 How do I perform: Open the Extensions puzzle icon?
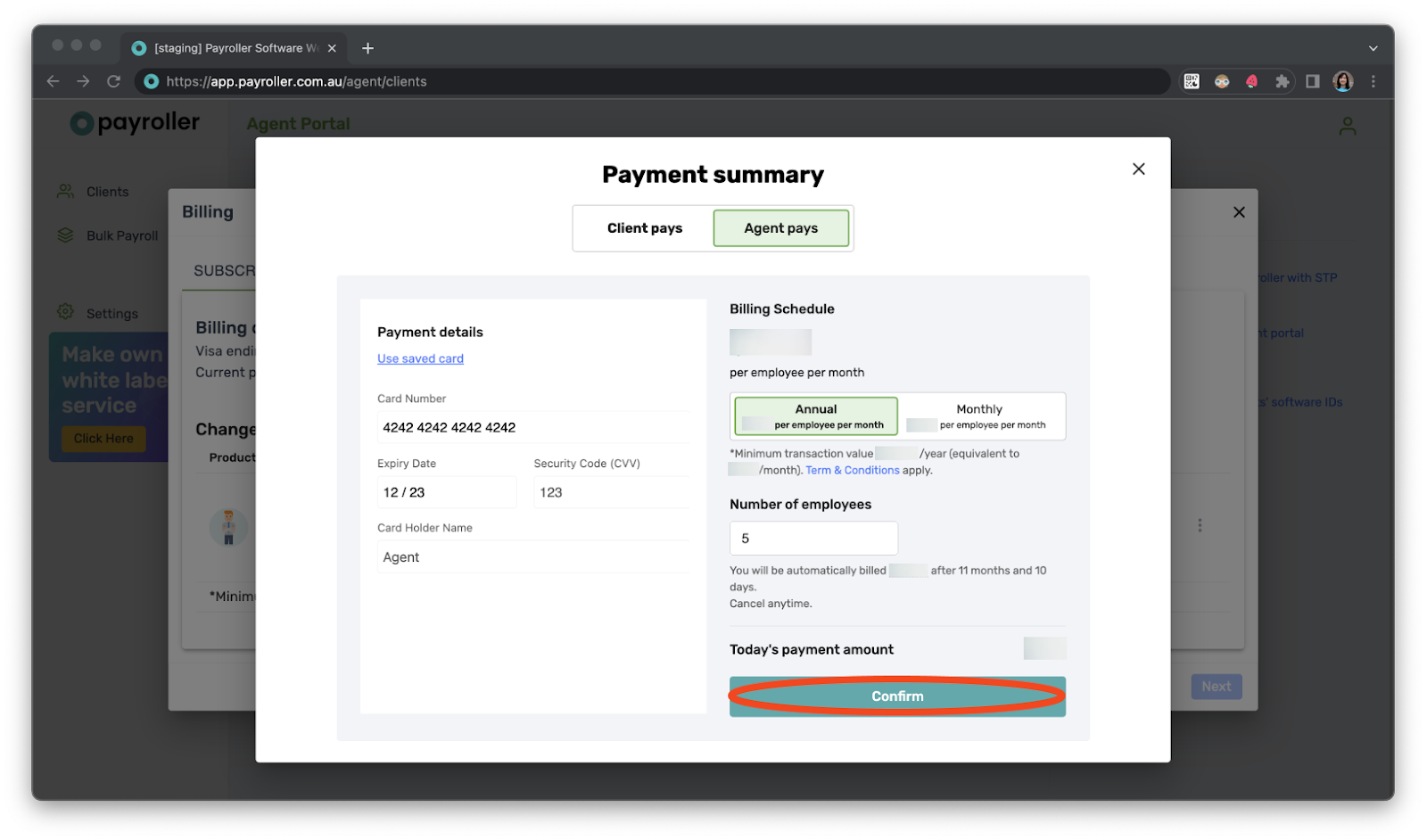coord(1282,81)
